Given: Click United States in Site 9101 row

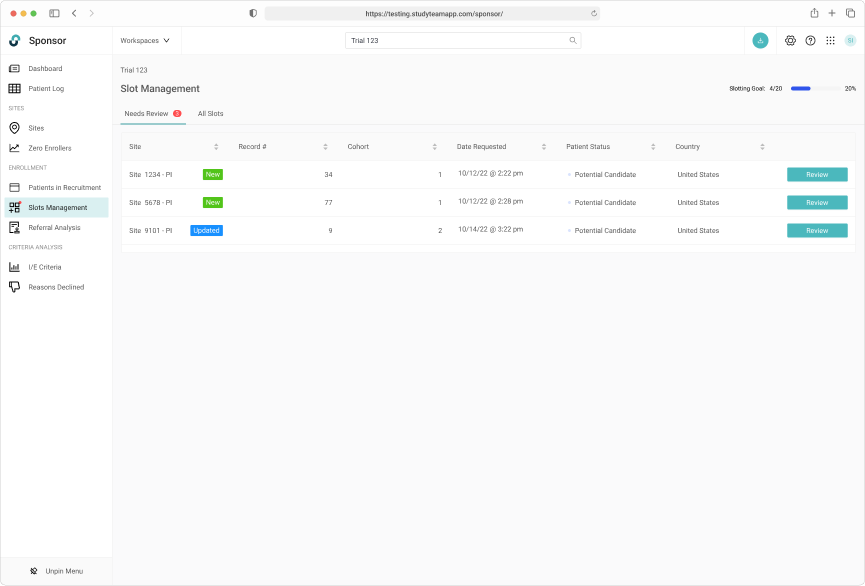Looking at the screenshot, I should (x=698, y=231).
